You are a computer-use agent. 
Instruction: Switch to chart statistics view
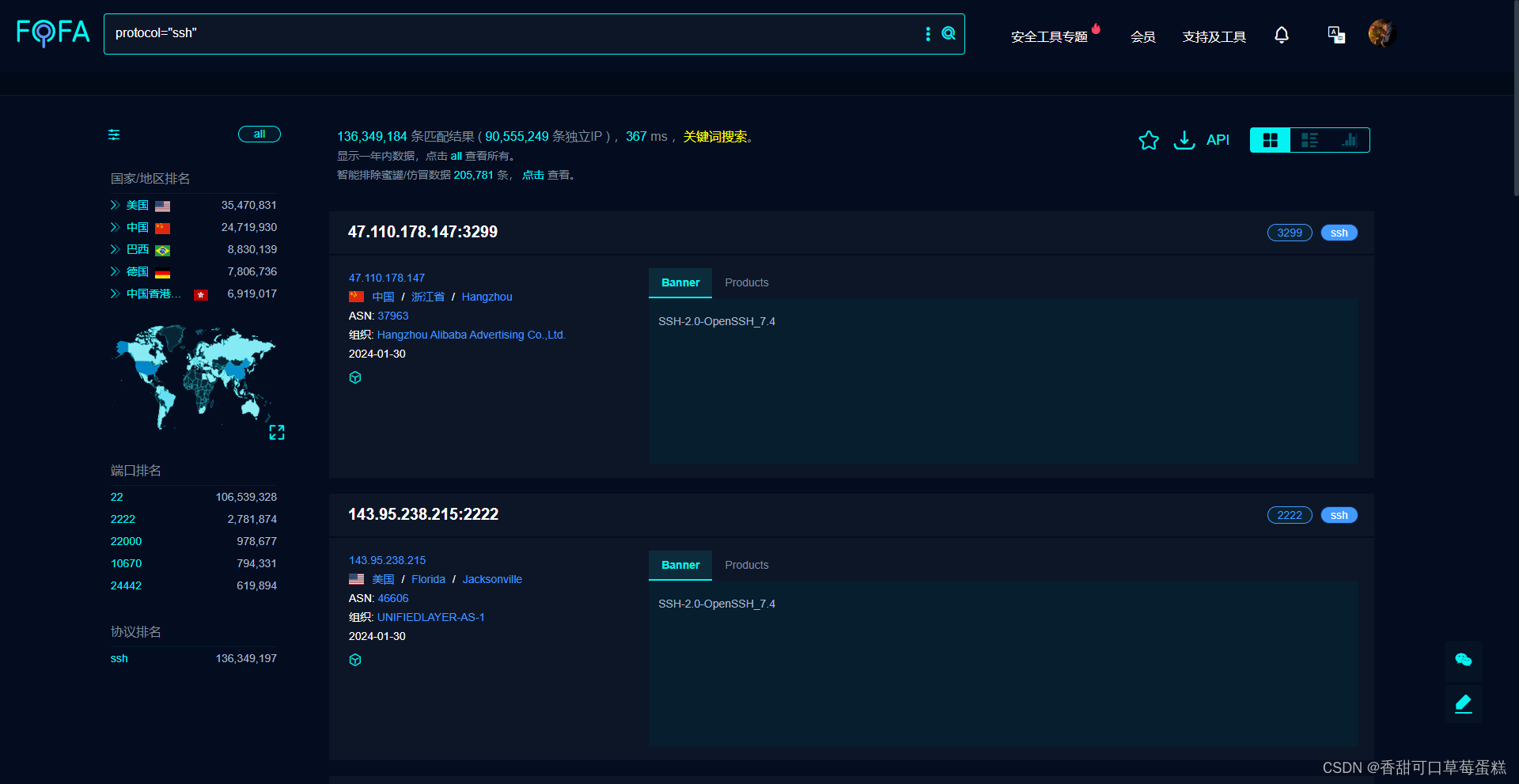point(1350,140)
